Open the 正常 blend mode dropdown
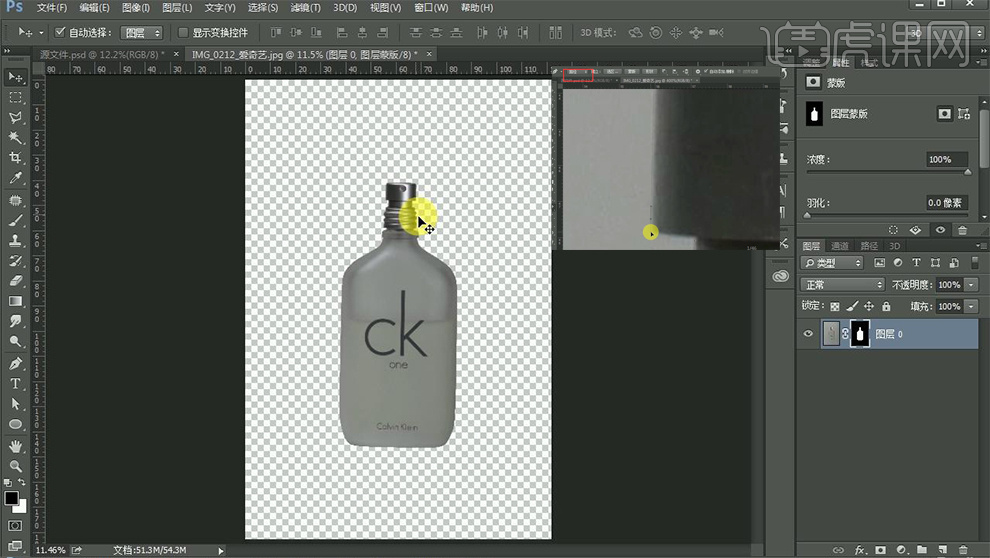Screen dimensions: 990x558 click(x=843, y=285)
